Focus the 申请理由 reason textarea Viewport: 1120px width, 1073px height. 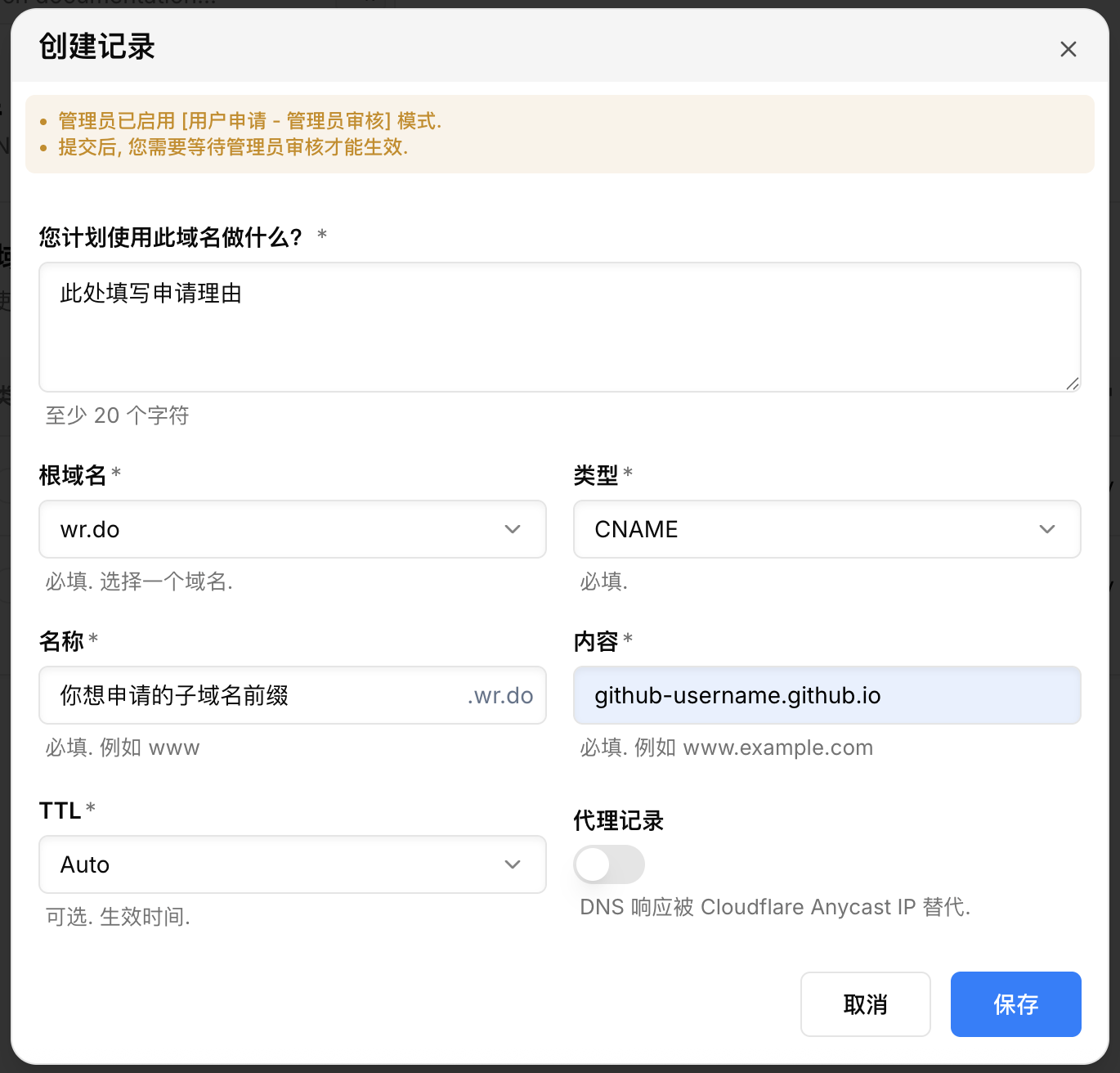[x=559, y=327]
